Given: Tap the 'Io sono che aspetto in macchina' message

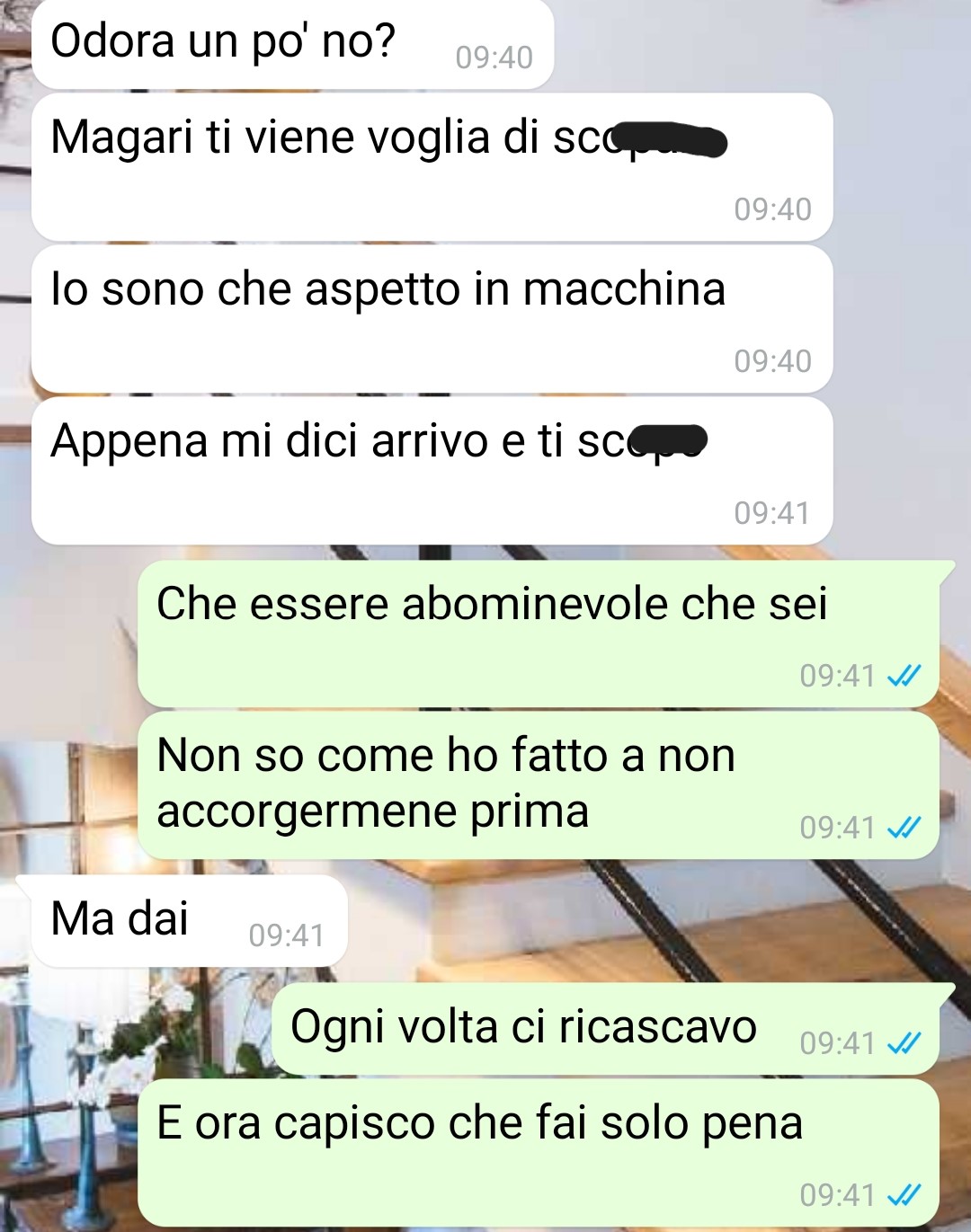Looking at the screenshot, I should pos(432,319).
